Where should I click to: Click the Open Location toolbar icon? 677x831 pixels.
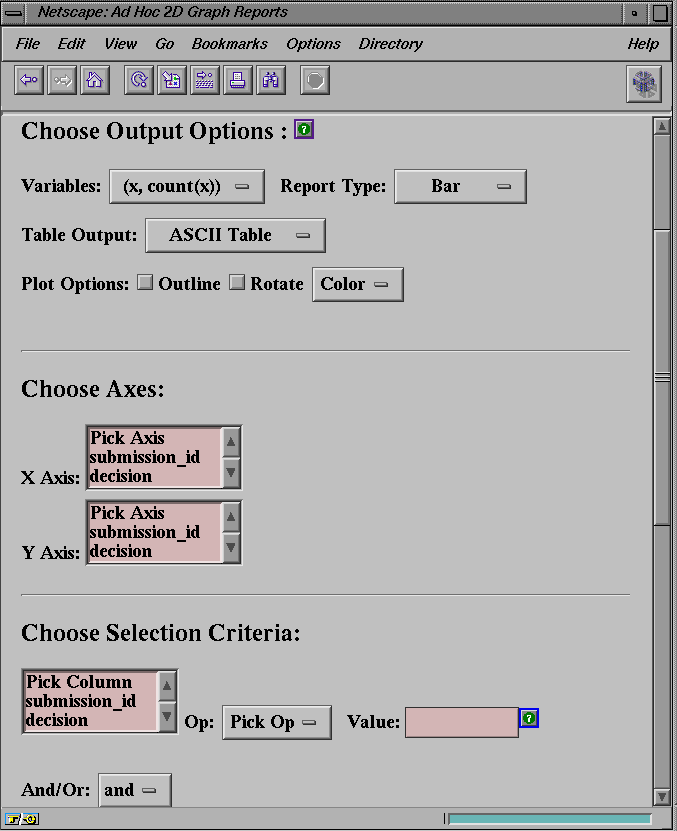pos(205,81)
